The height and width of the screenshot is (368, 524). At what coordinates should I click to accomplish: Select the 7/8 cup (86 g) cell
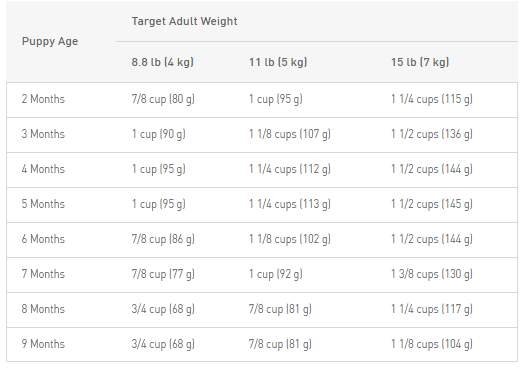point(163,239)
